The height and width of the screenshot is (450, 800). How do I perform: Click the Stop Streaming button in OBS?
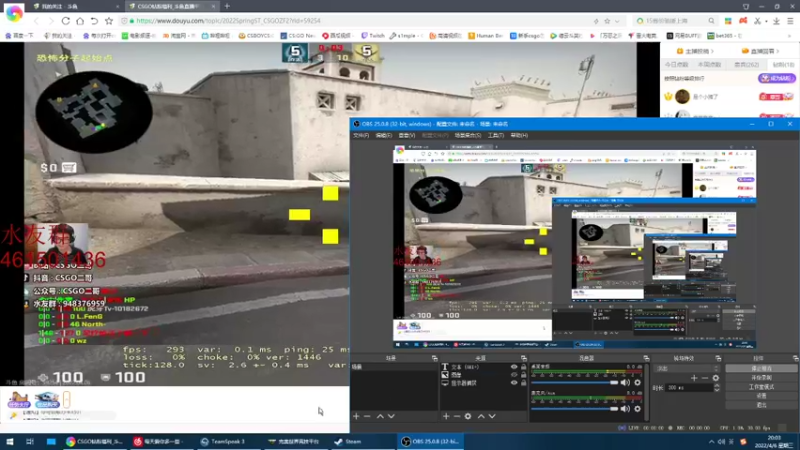coord(761,368)
